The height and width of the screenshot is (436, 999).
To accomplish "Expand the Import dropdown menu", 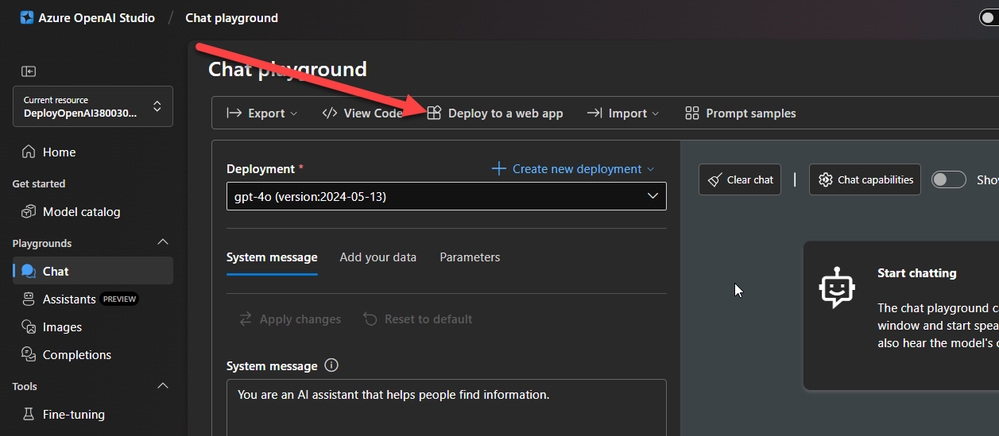I will [x=655, y=113].
